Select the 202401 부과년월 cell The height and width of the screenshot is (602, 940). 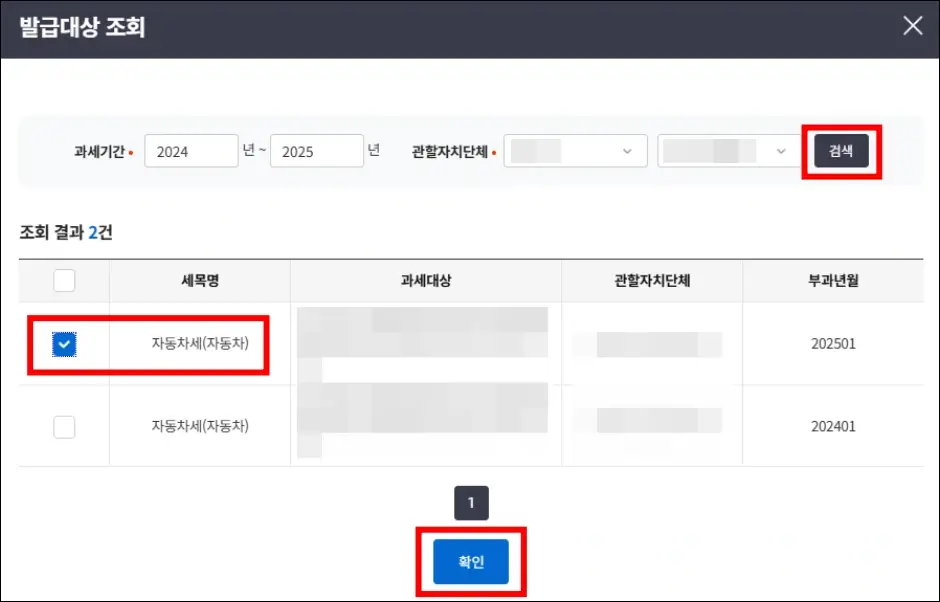point(833,426)
